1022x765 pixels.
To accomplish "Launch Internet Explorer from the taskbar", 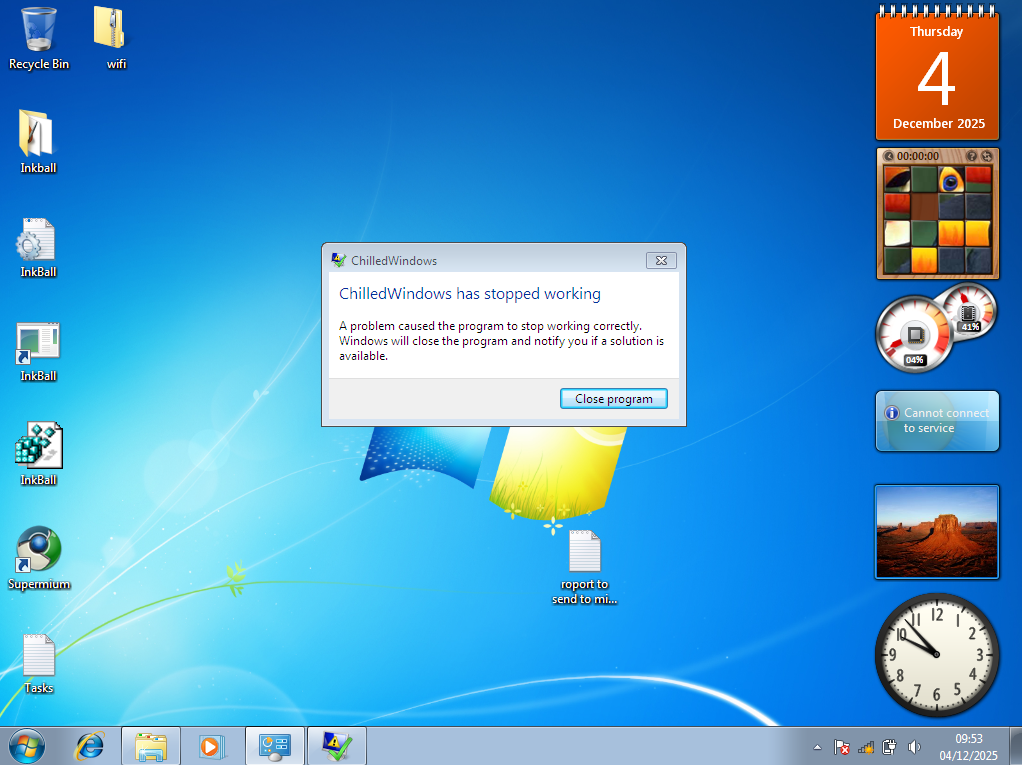I will (90, 746).
